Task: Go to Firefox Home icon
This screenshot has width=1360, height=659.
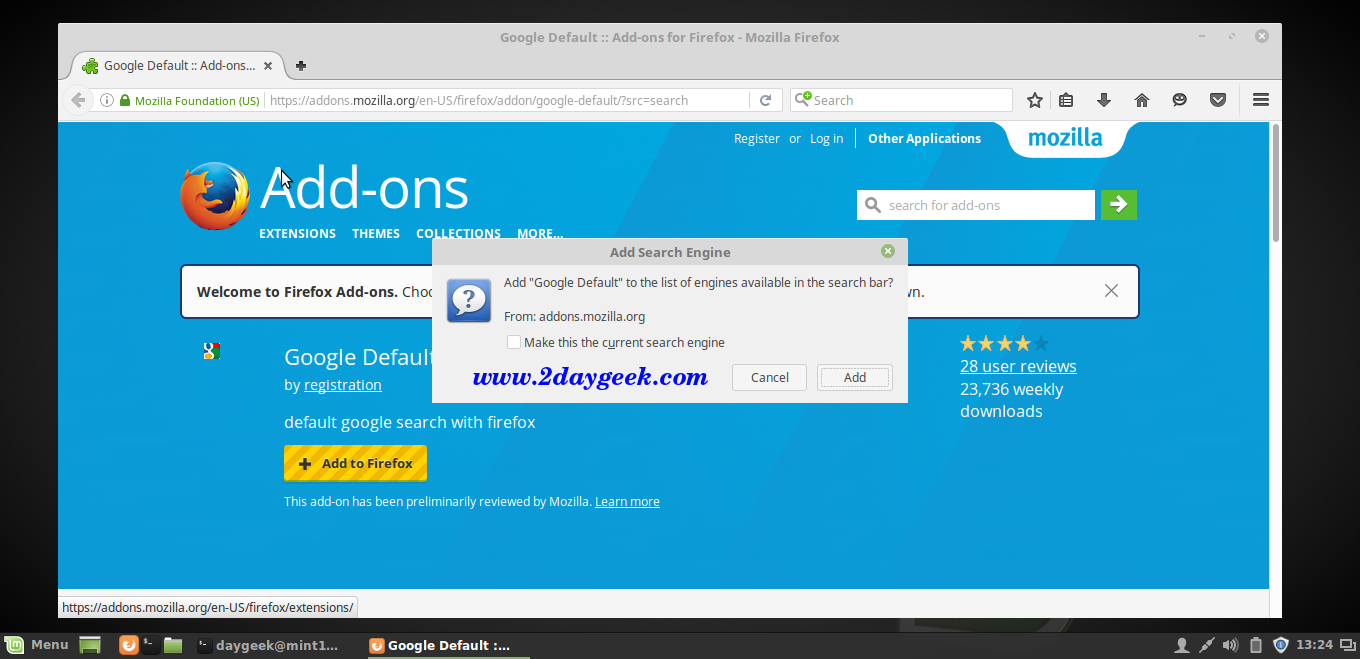Action: 1142,100
